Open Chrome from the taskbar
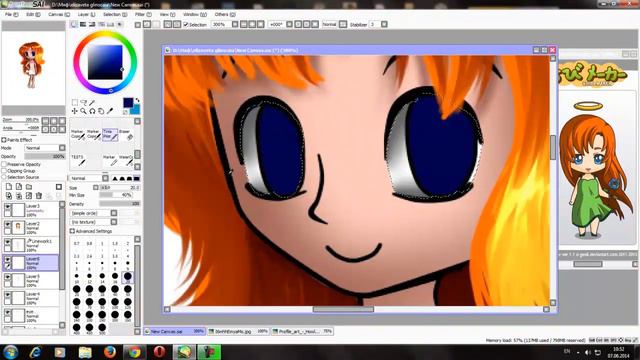Image resolution: width=640 pixels, height=360 pixels. pyautogui.click(x=134, y=352)
